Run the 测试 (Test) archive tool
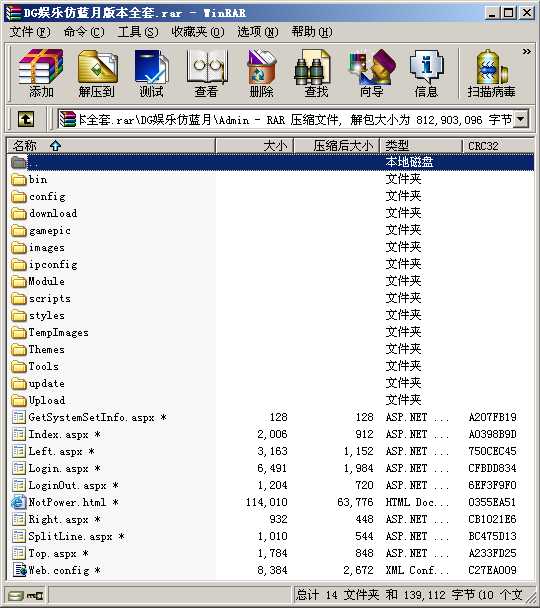 [x=152, y=73]
